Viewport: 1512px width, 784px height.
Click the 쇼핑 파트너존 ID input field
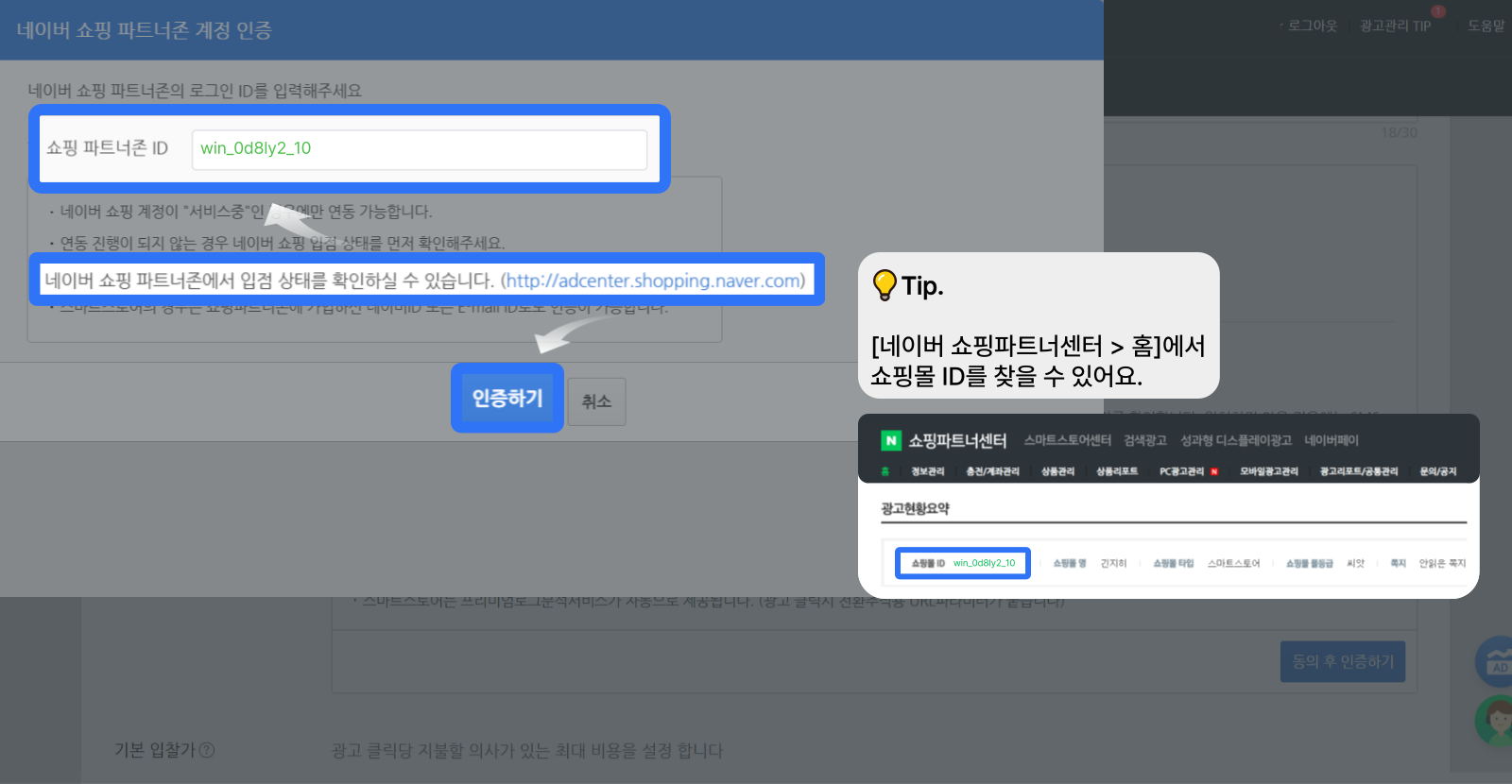tap(420, 149)
